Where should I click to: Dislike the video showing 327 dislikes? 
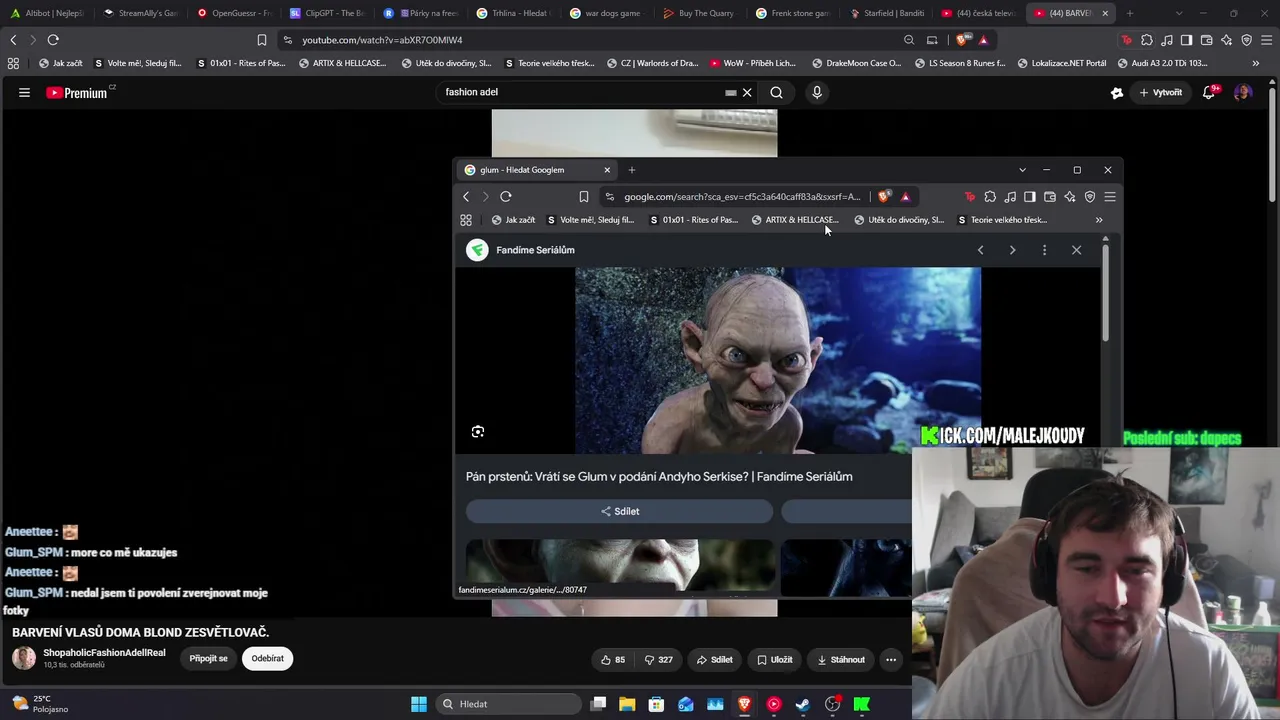[x=658, y=660]
